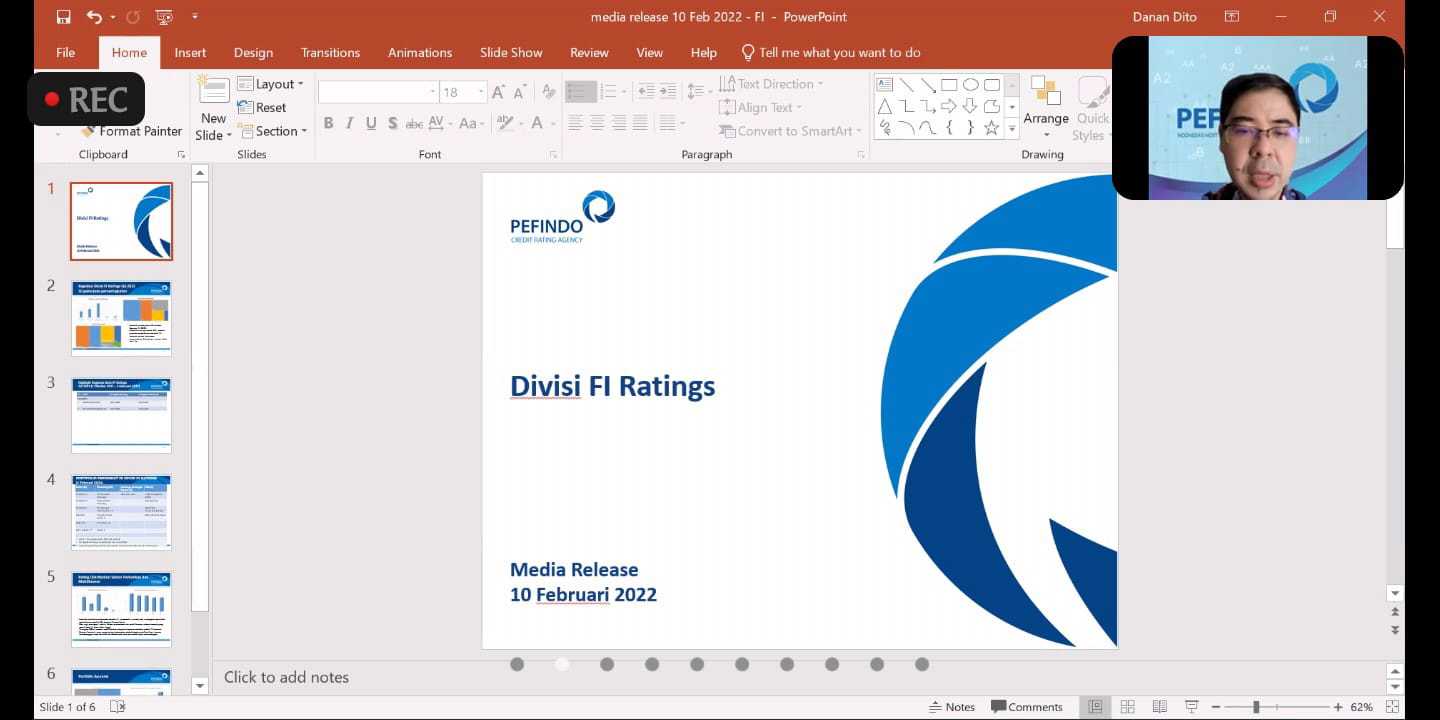Screen dimensions: 1440x720
Task: Select the 5-Point Star shape
Action: tap(991, 127)
